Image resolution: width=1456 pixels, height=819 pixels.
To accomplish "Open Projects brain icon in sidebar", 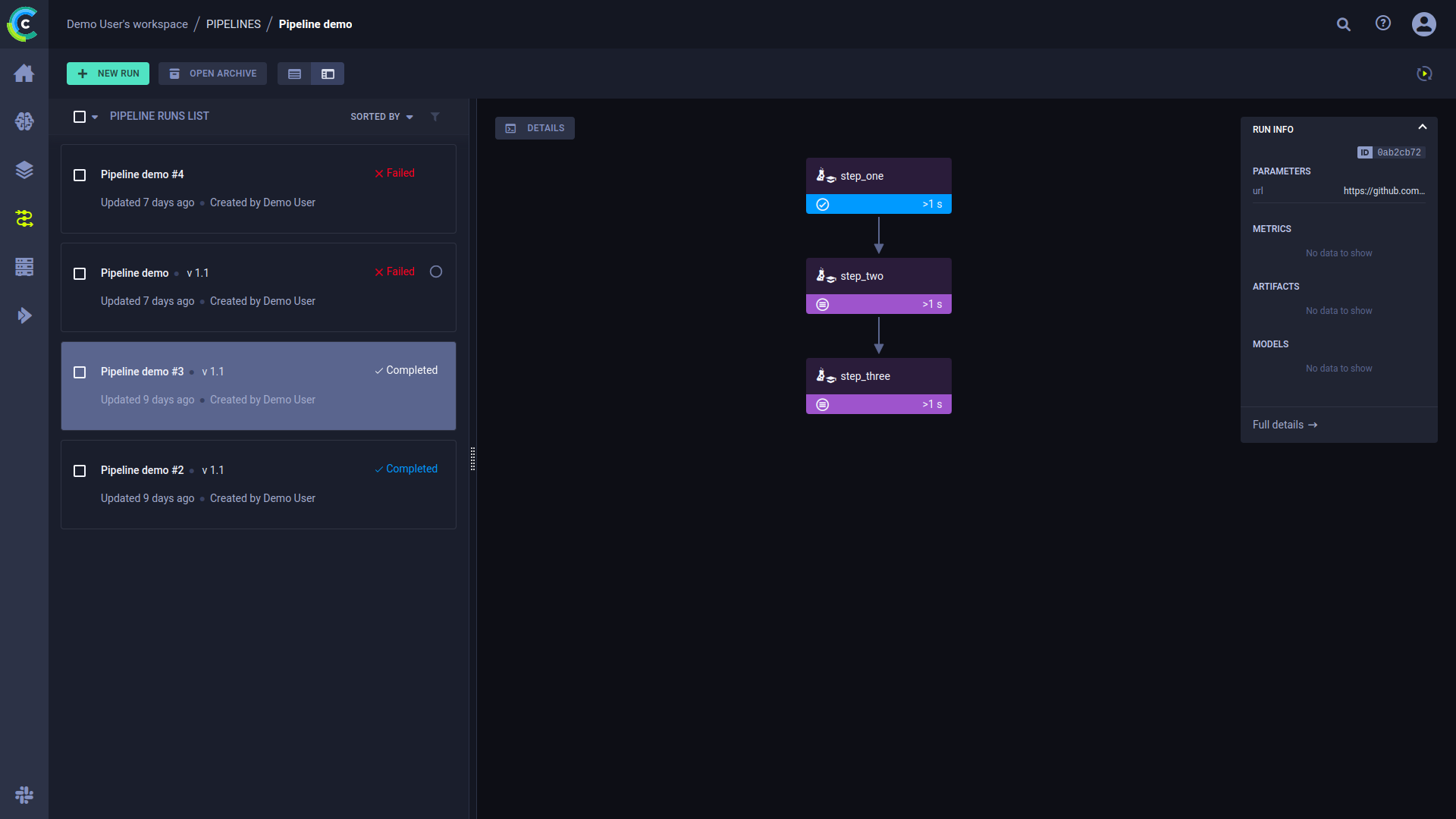I will point(24,121).
